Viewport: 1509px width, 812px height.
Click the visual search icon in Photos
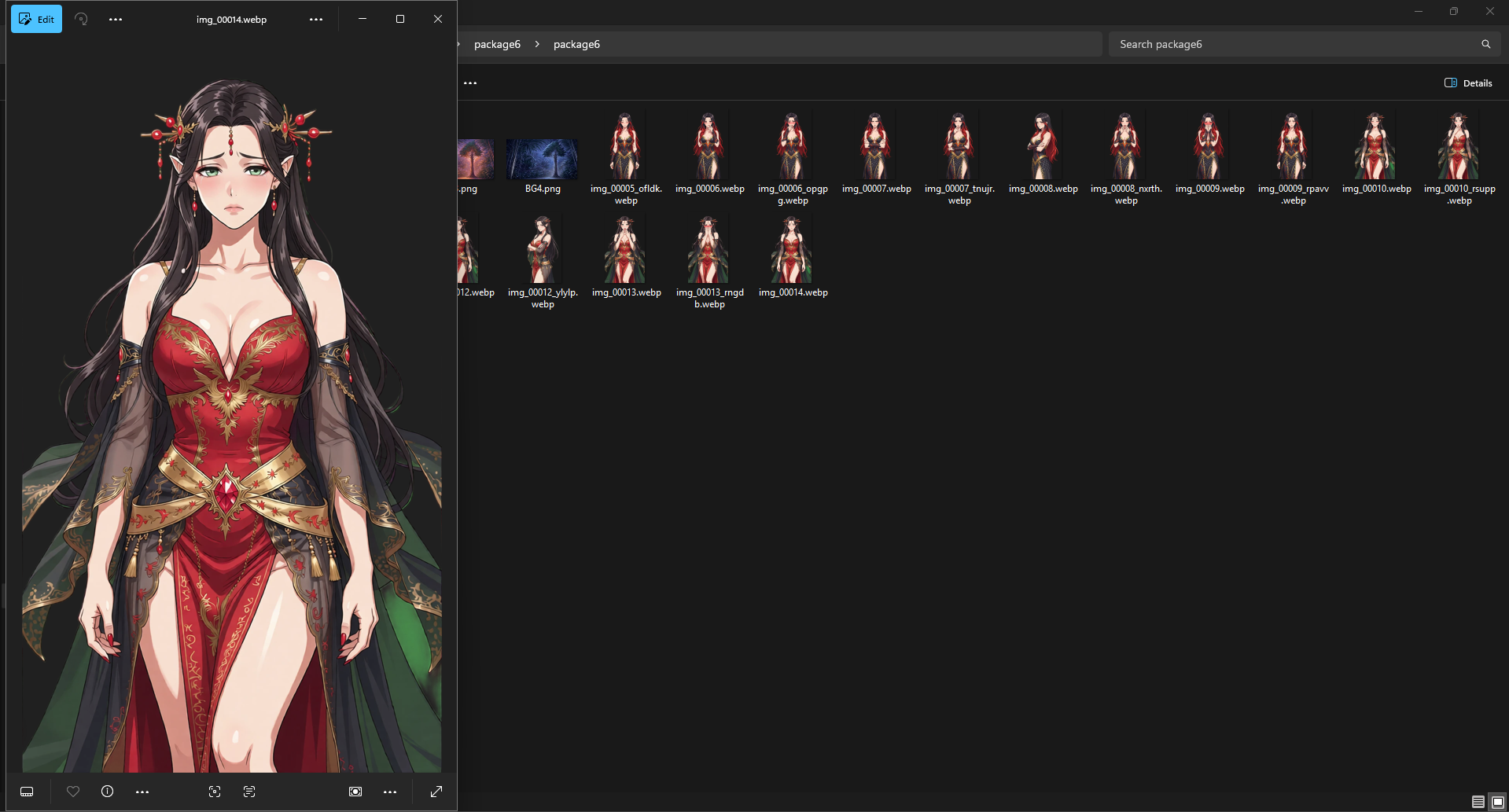click(x=215, y=792)
